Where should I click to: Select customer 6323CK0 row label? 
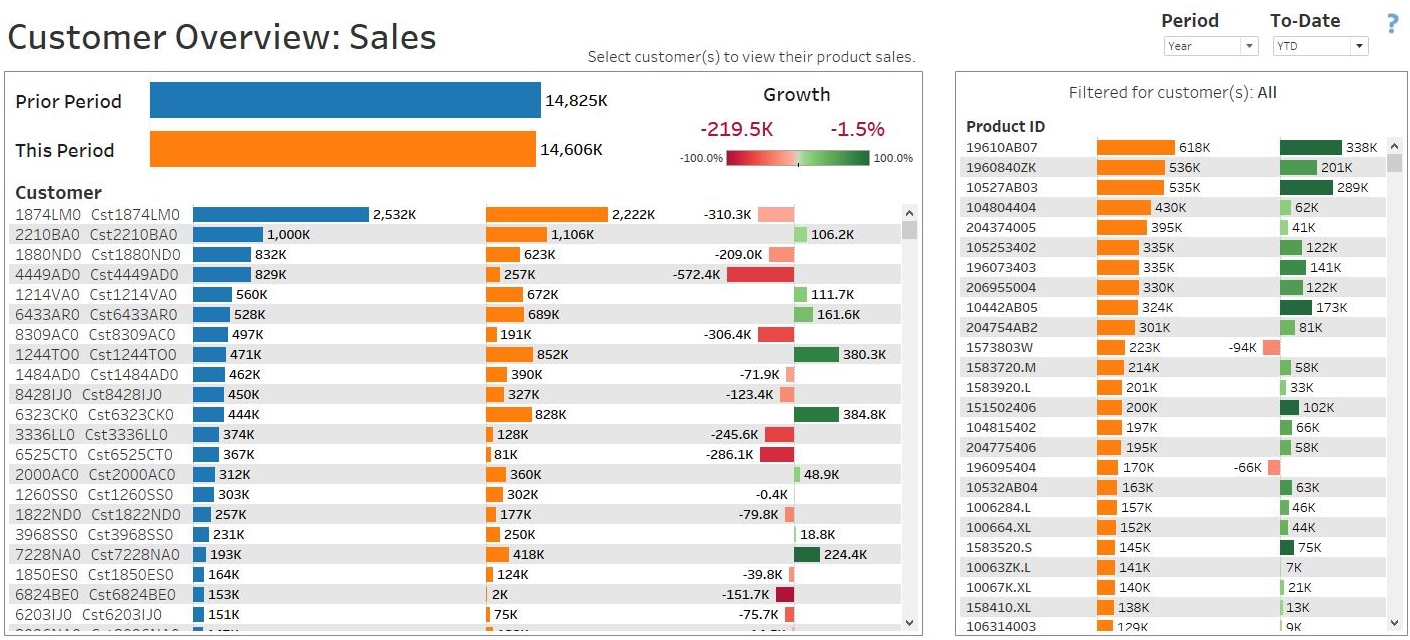coord(95,414)
